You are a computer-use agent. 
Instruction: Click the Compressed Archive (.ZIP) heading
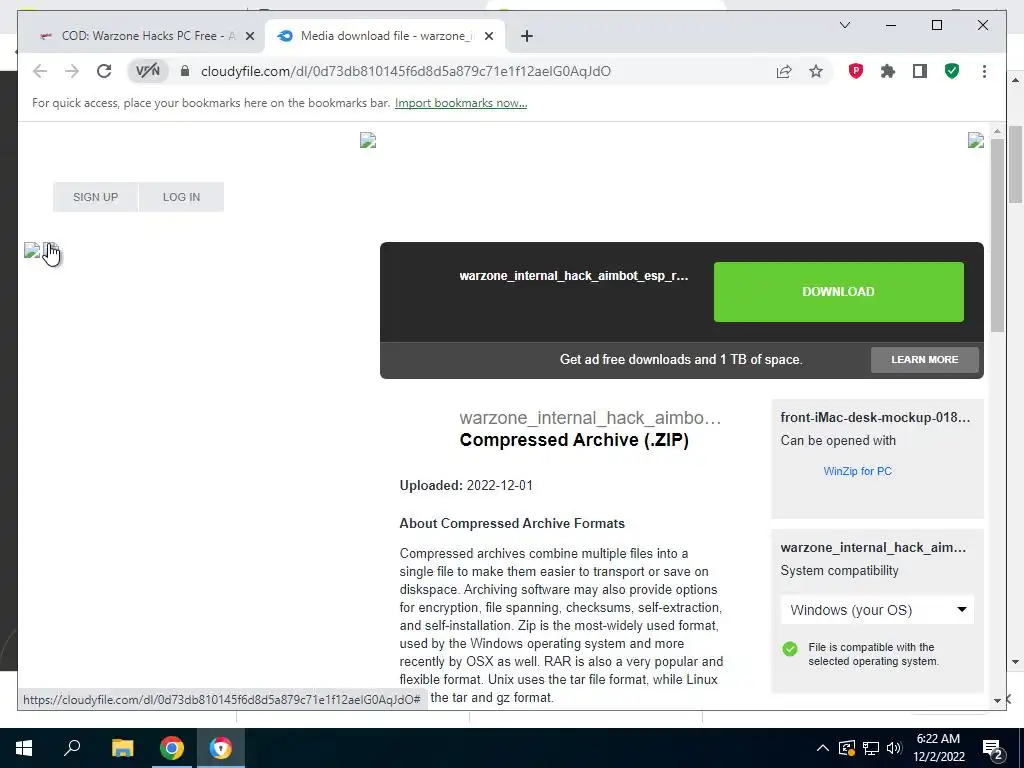(574, 440)
